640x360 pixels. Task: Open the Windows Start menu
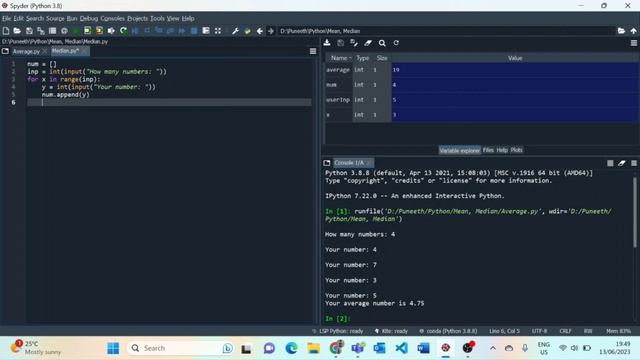click(x=113, y=348)
